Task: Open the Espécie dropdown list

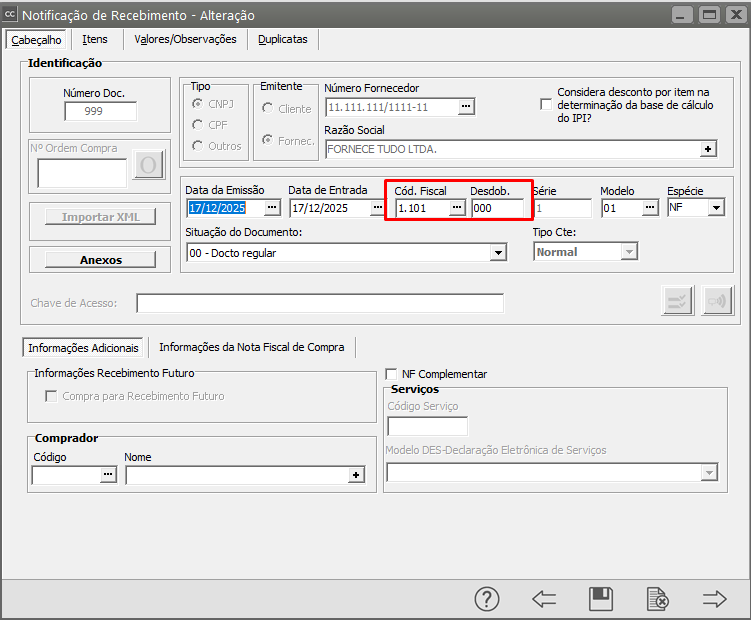Action: (717, 208)
